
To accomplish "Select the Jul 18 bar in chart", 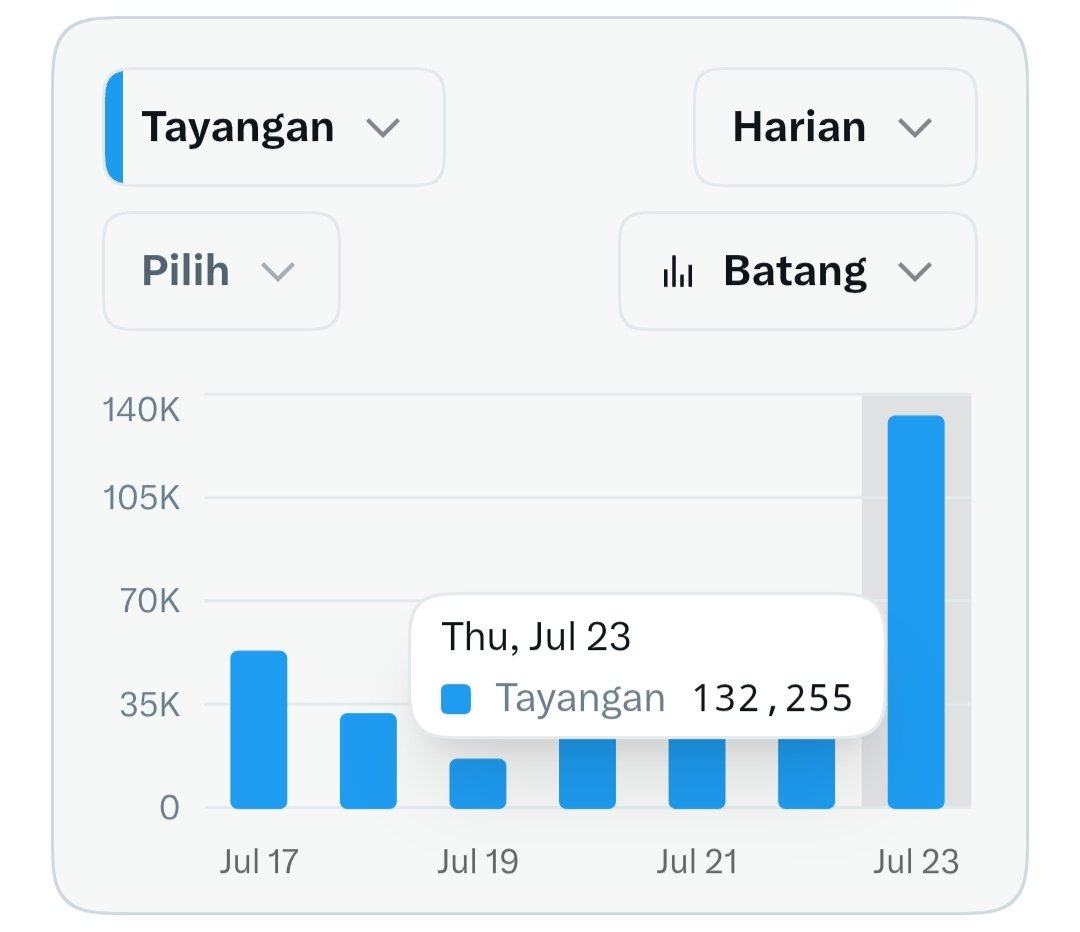I will click(x=368, y=760).
